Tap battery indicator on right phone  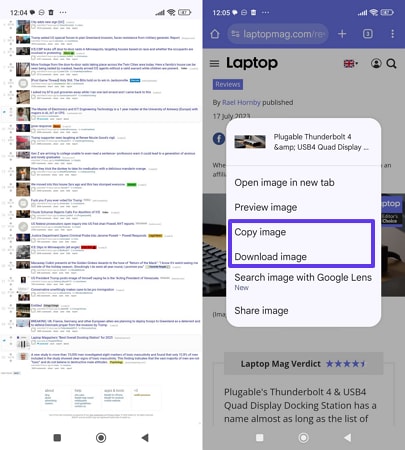point(387,12)
